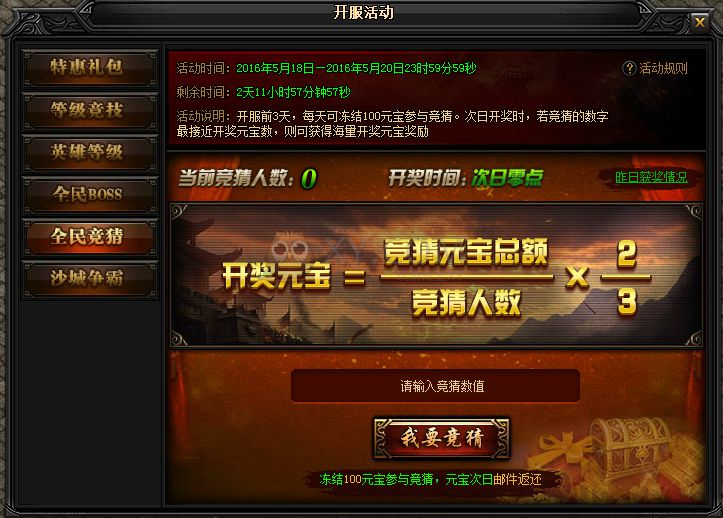This screenshot has width=723, height=518.
Task: Click the 冻结100元宝参与竞猜 notice text
Action: (430, 479)
